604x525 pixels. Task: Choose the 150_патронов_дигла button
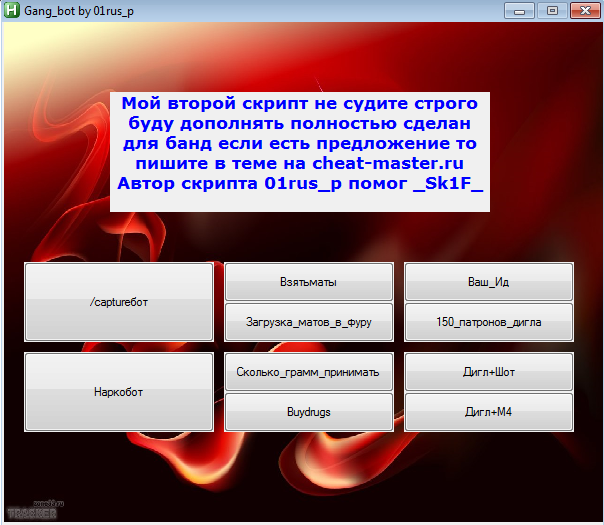pos(488,322)
